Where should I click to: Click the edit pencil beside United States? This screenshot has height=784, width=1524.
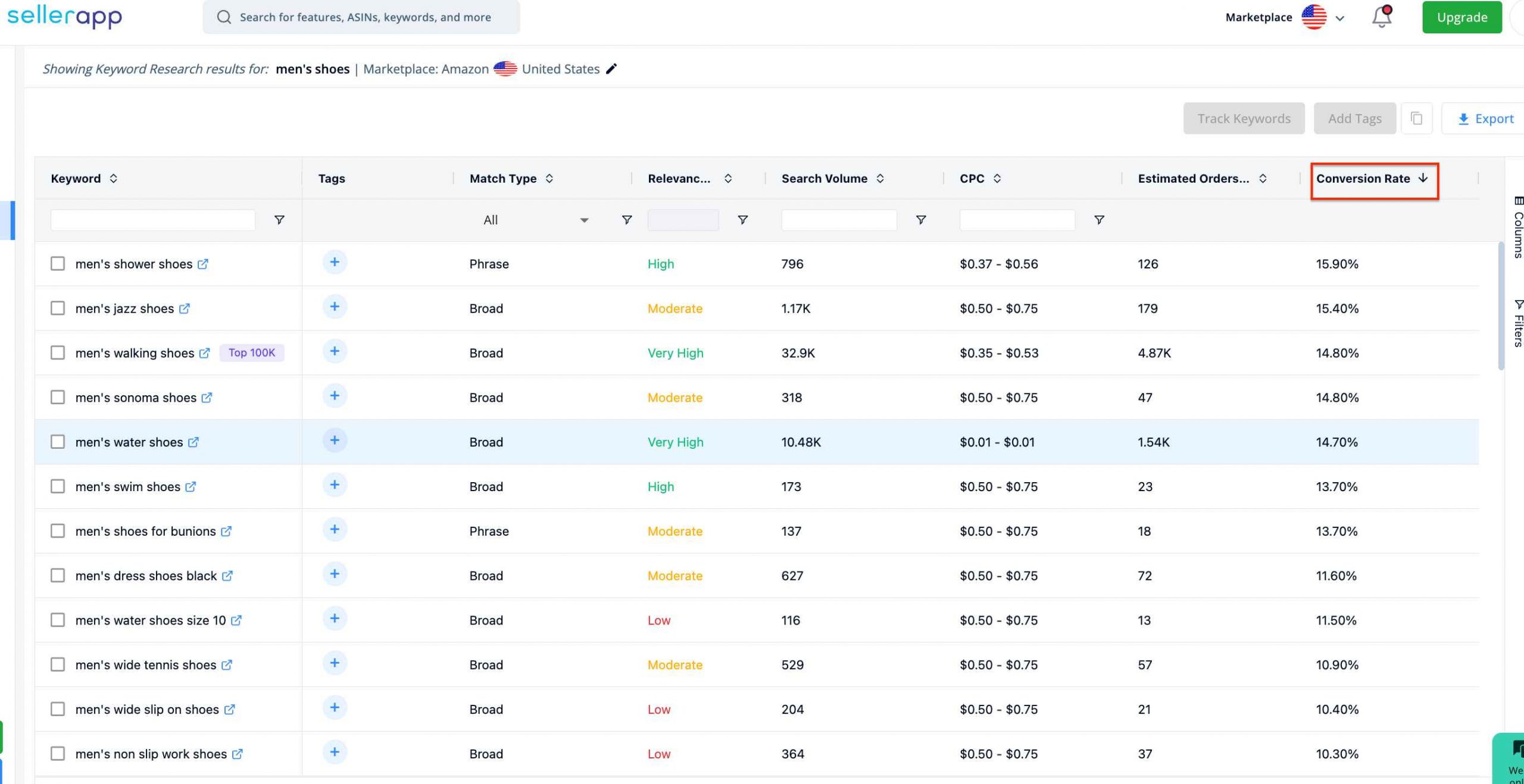click(x=611, y=69)
